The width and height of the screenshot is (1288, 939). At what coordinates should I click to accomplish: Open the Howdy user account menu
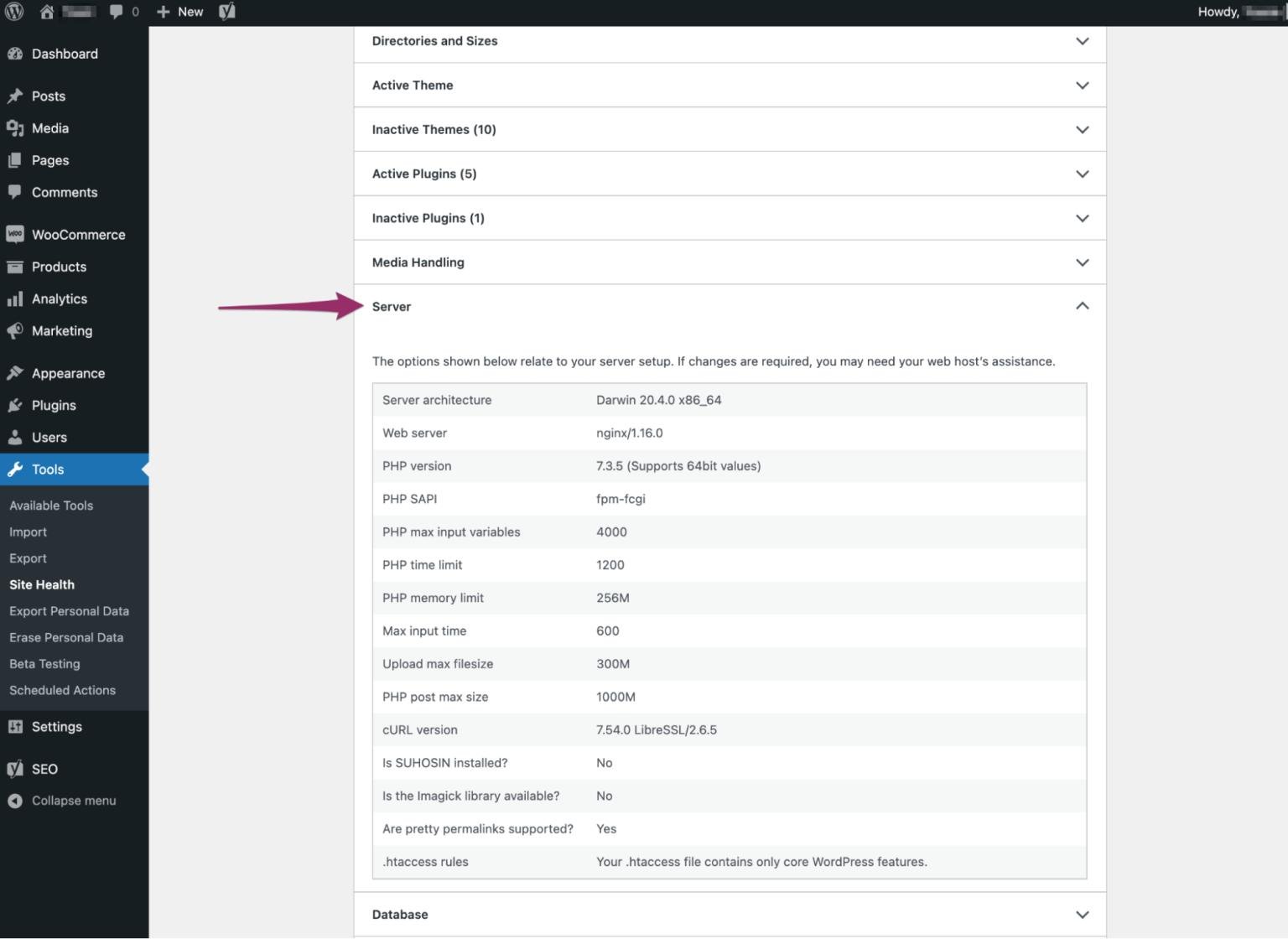point(1242,12)
